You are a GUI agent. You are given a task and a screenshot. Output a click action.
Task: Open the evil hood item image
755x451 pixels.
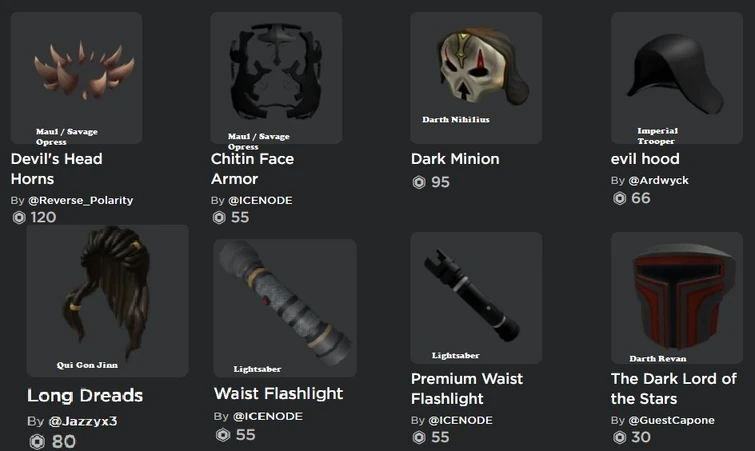click(x=677, y=78)
